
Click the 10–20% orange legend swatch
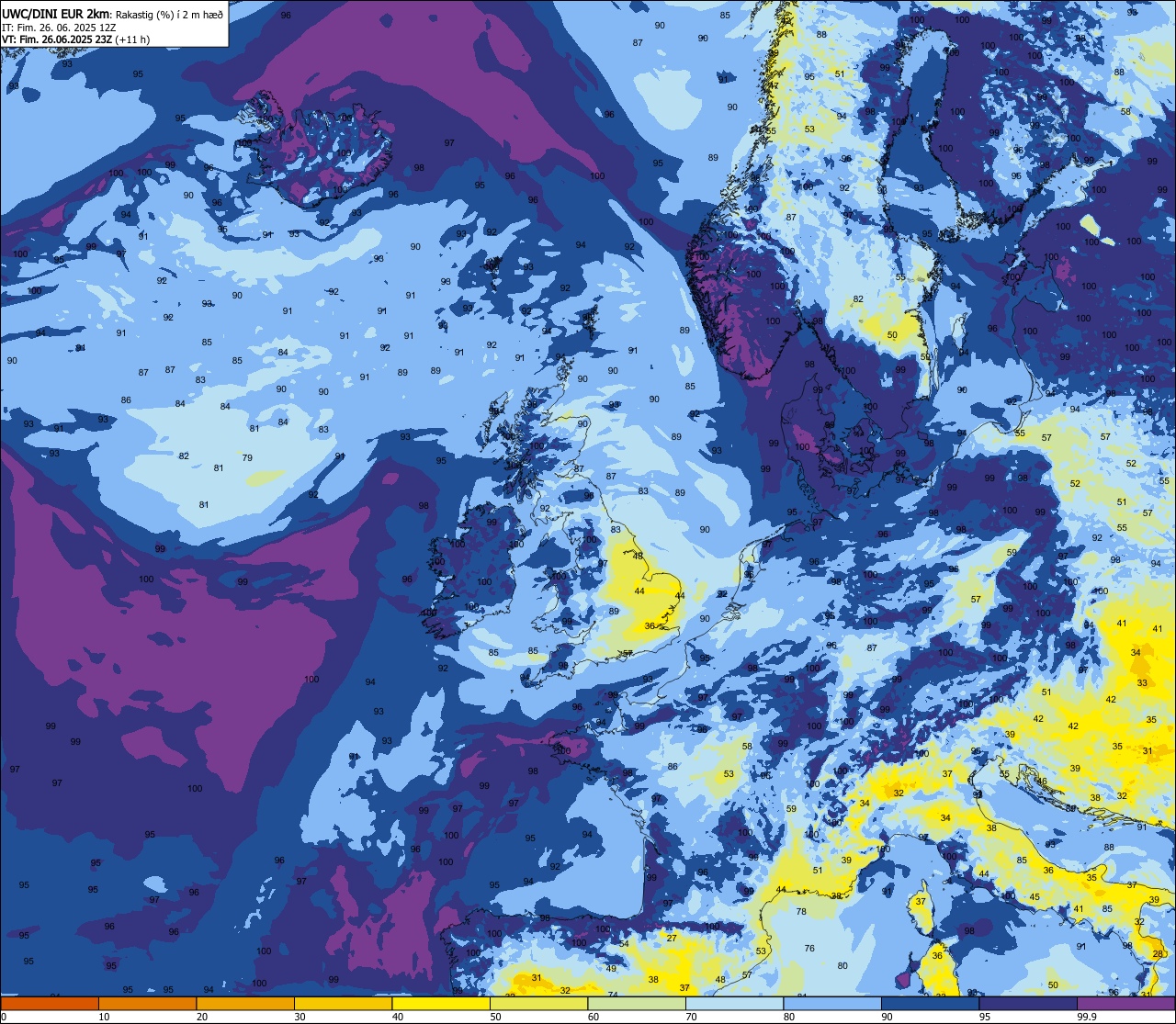coord(147,1003)
